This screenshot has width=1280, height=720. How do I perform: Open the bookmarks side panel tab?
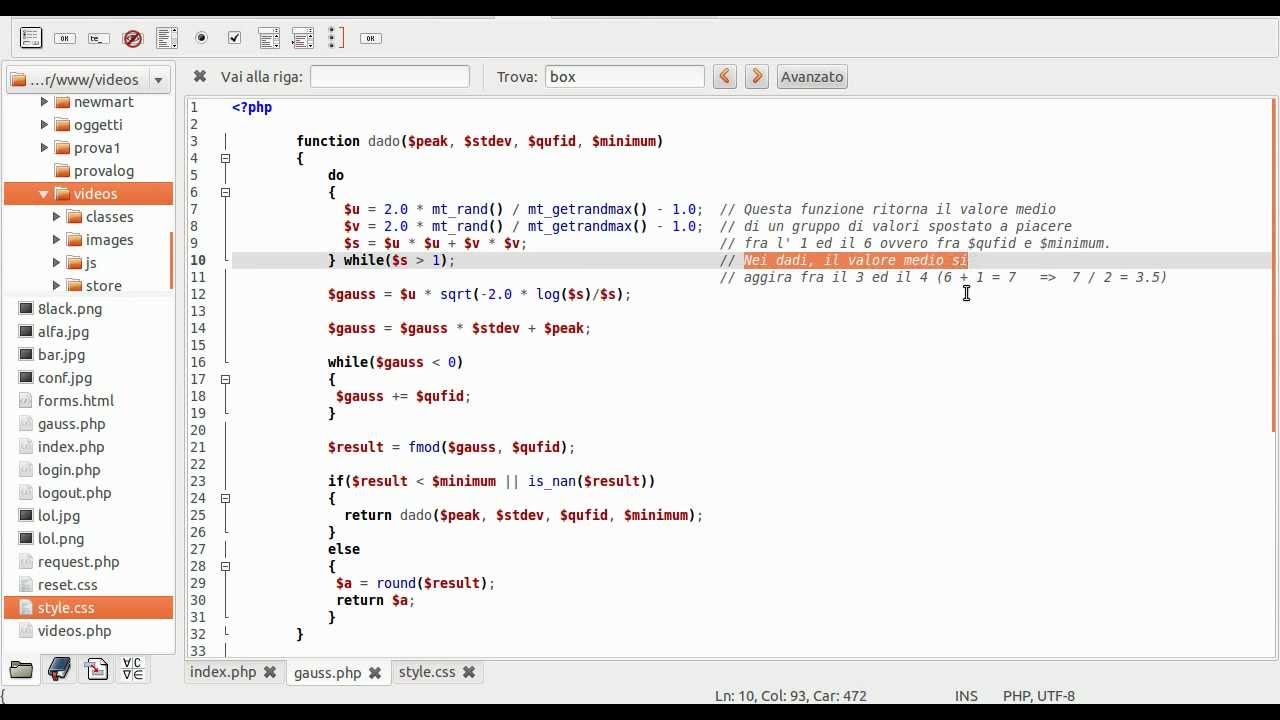[x=59, y=670]
